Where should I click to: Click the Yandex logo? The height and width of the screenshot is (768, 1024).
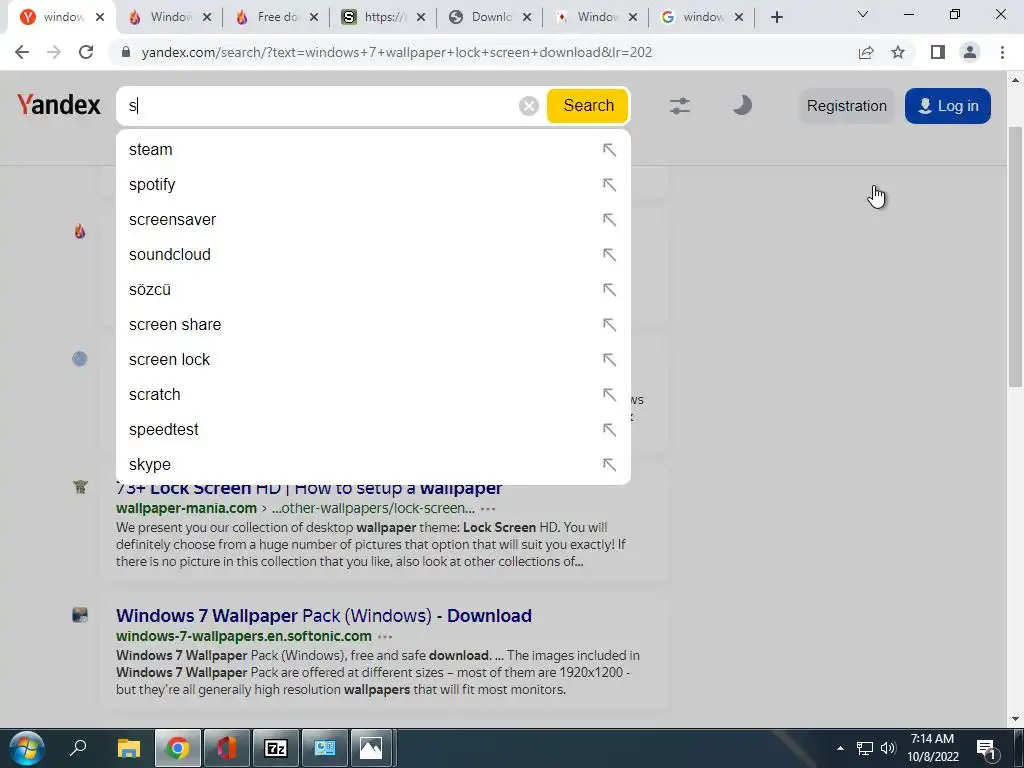point(59,105)
